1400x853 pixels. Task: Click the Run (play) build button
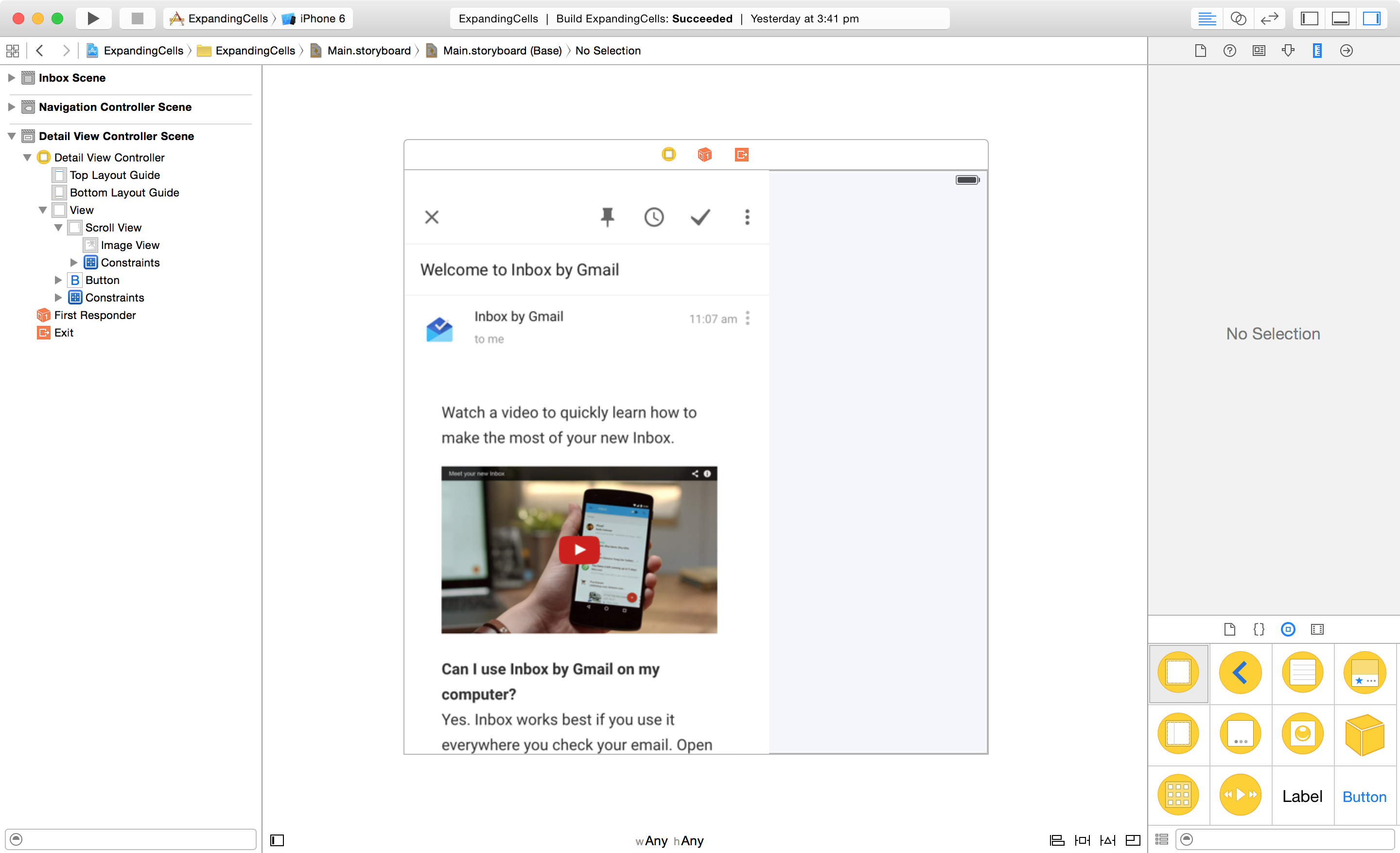tap(93, 18)
